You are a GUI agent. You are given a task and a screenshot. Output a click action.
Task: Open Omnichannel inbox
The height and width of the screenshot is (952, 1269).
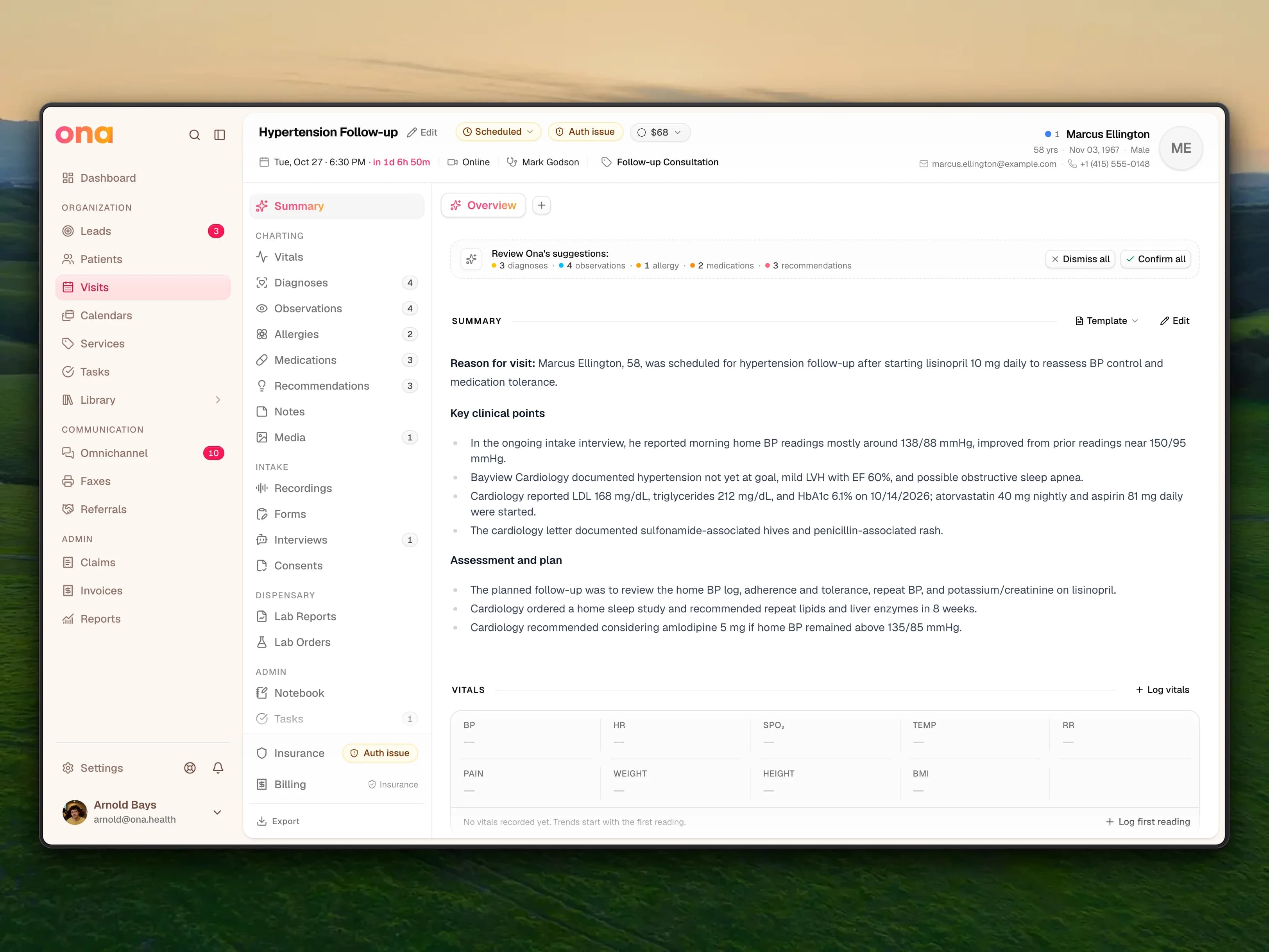pyautogui.click(x=143, y=453)
